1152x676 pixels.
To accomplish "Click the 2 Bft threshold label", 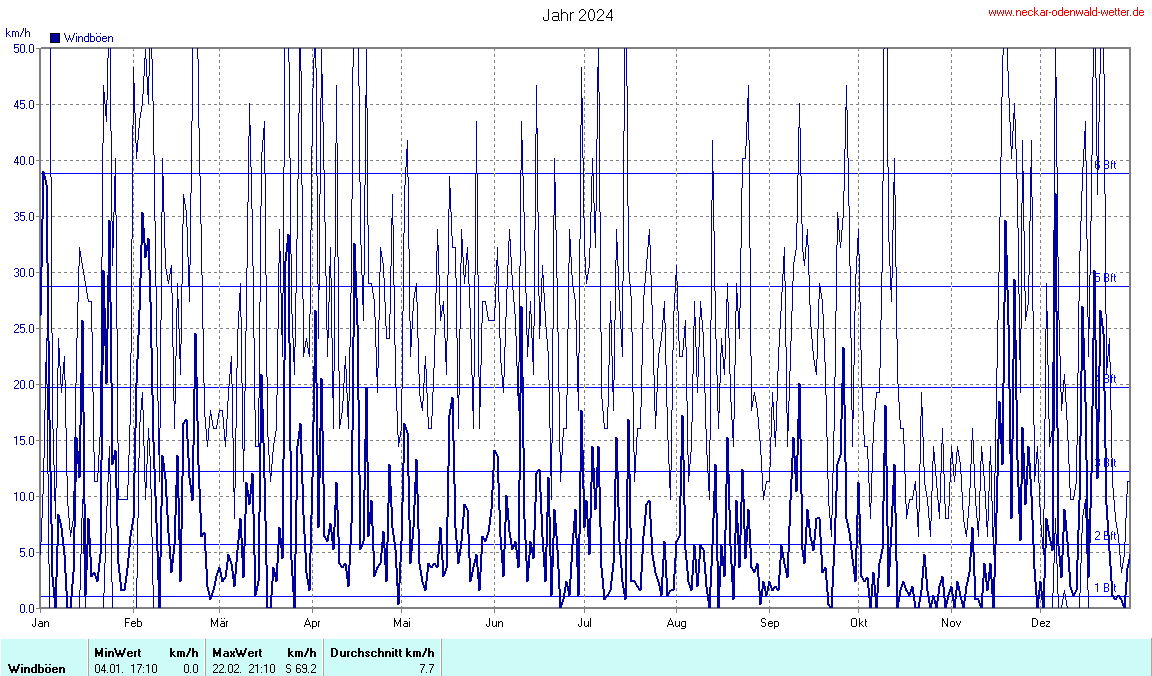I will coord(1105,536).
